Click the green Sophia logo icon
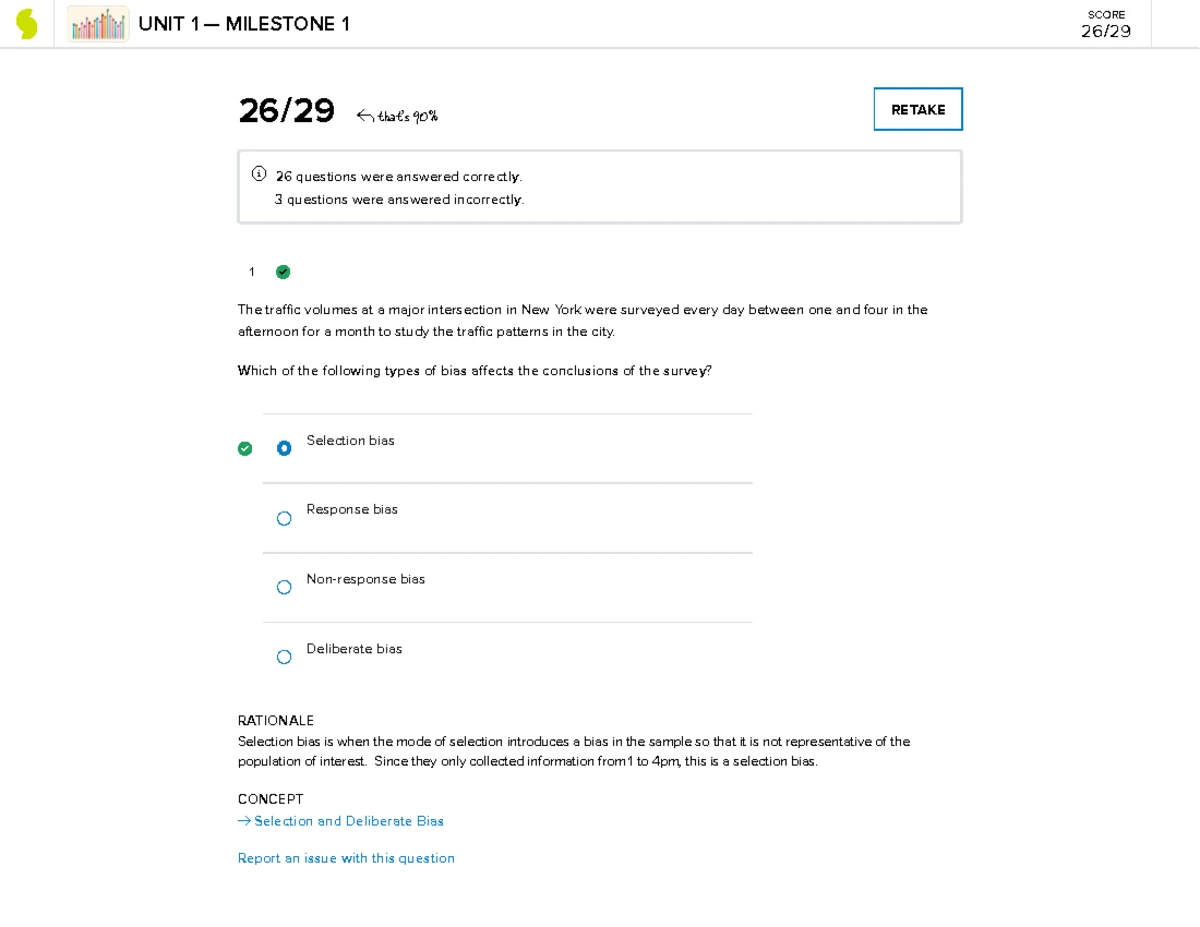 tap(27, 24)
